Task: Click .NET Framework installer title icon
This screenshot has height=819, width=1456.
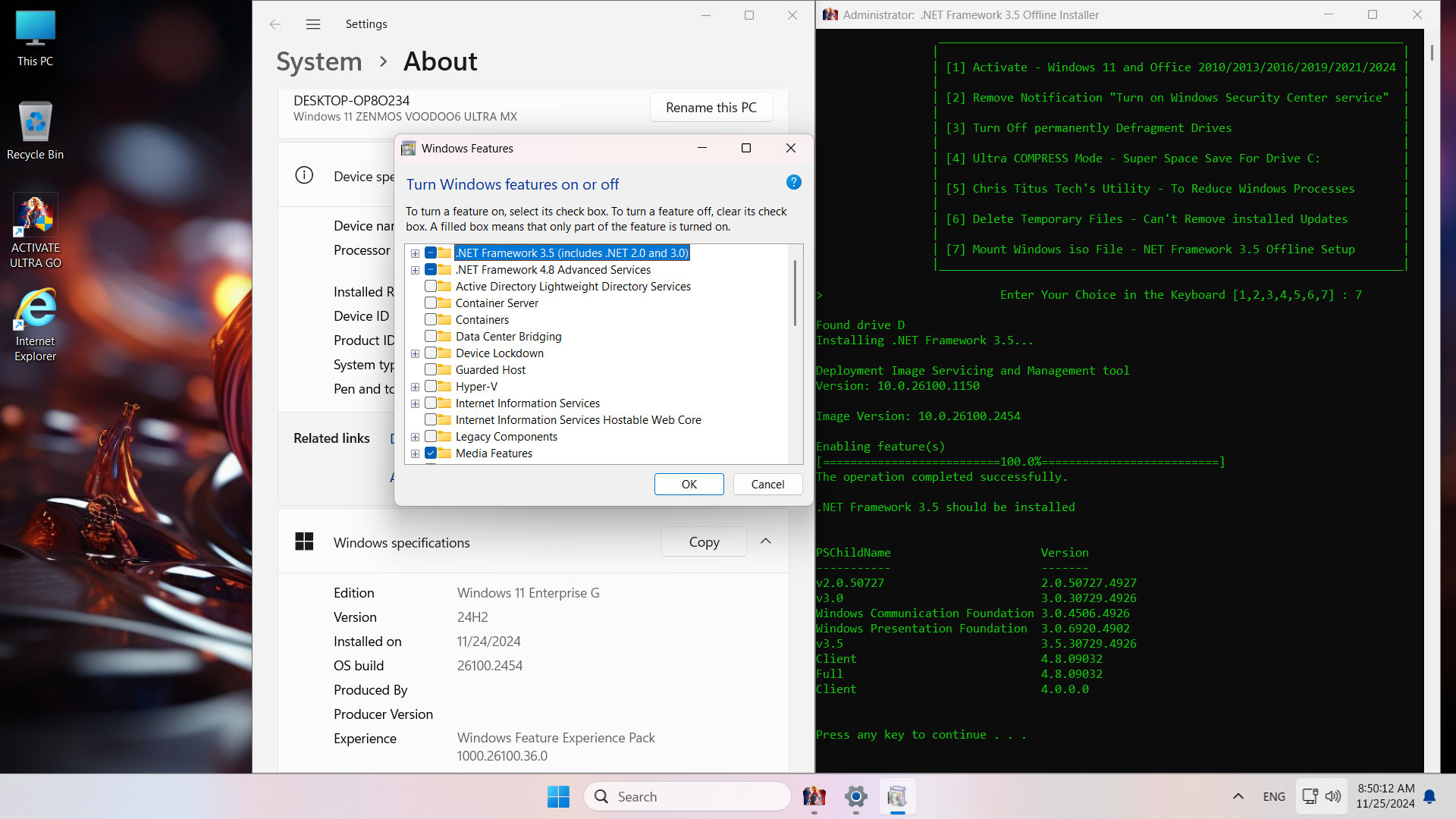Action: pos(830,14)
